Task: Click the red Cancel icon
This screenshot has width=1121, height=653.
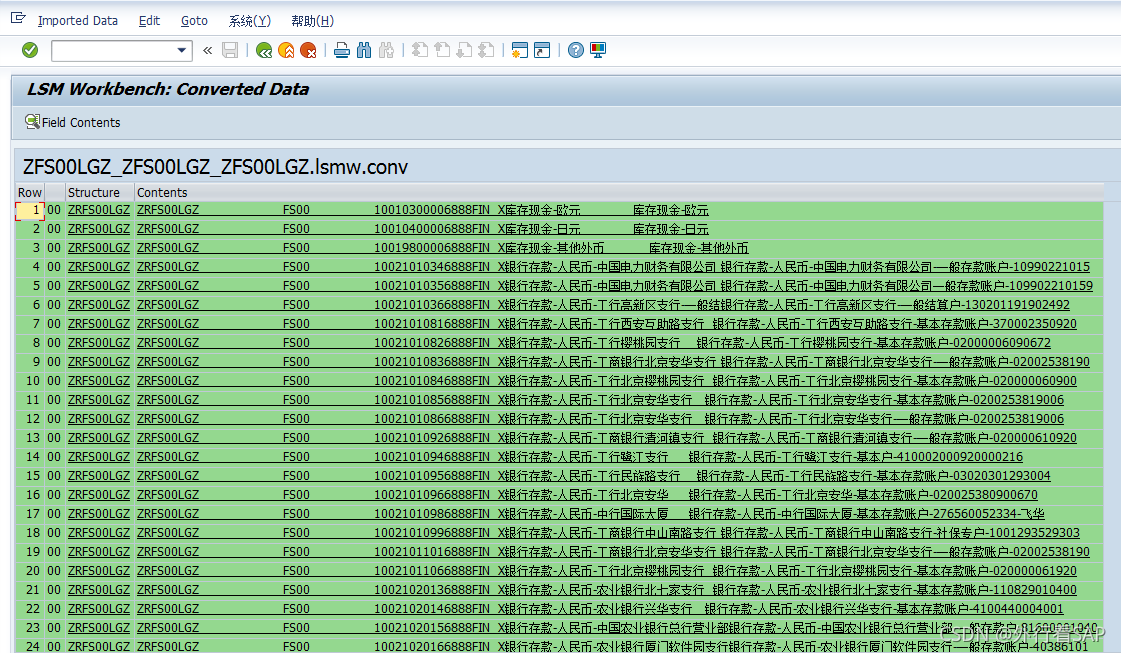Action: coord(308,50)
